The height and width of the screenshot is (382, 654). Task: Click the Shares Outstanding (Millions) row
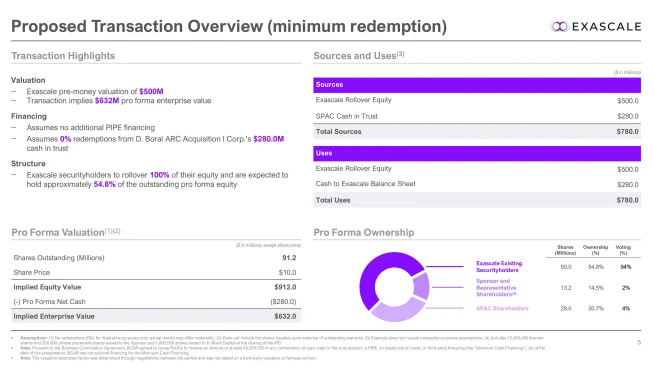pyautogui.click(x=156, y=258)
